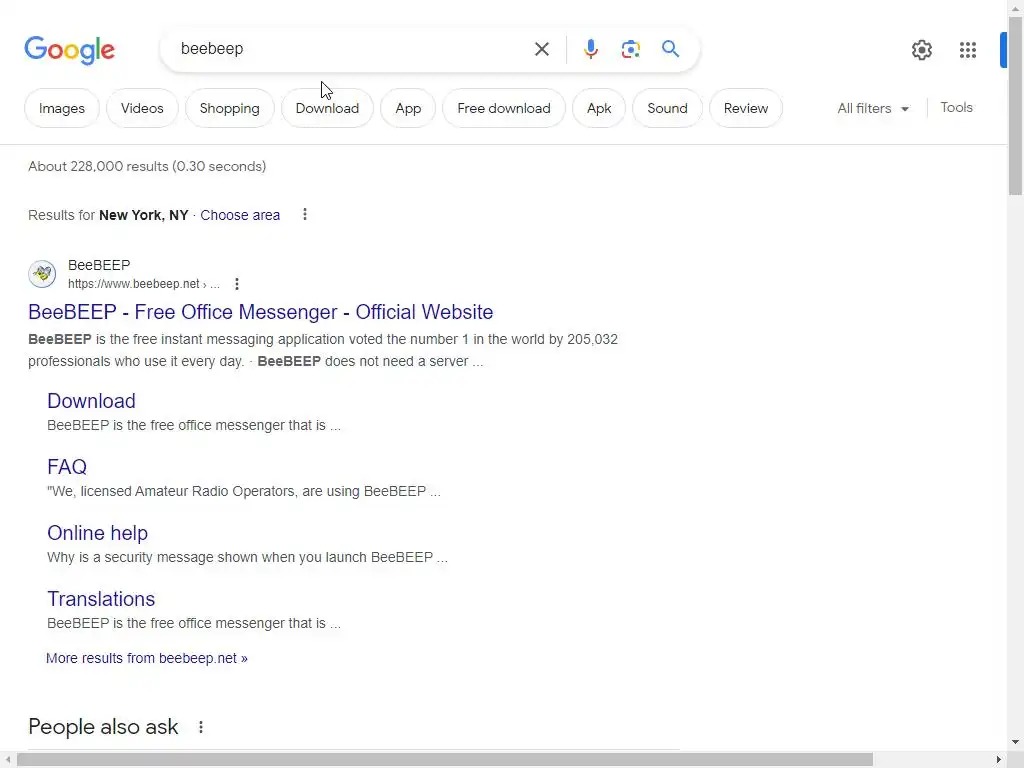The width and height of the screenshot is (1024, 768).
Task: Click the About 228,000 results text
Action: [x=147, y=167]
